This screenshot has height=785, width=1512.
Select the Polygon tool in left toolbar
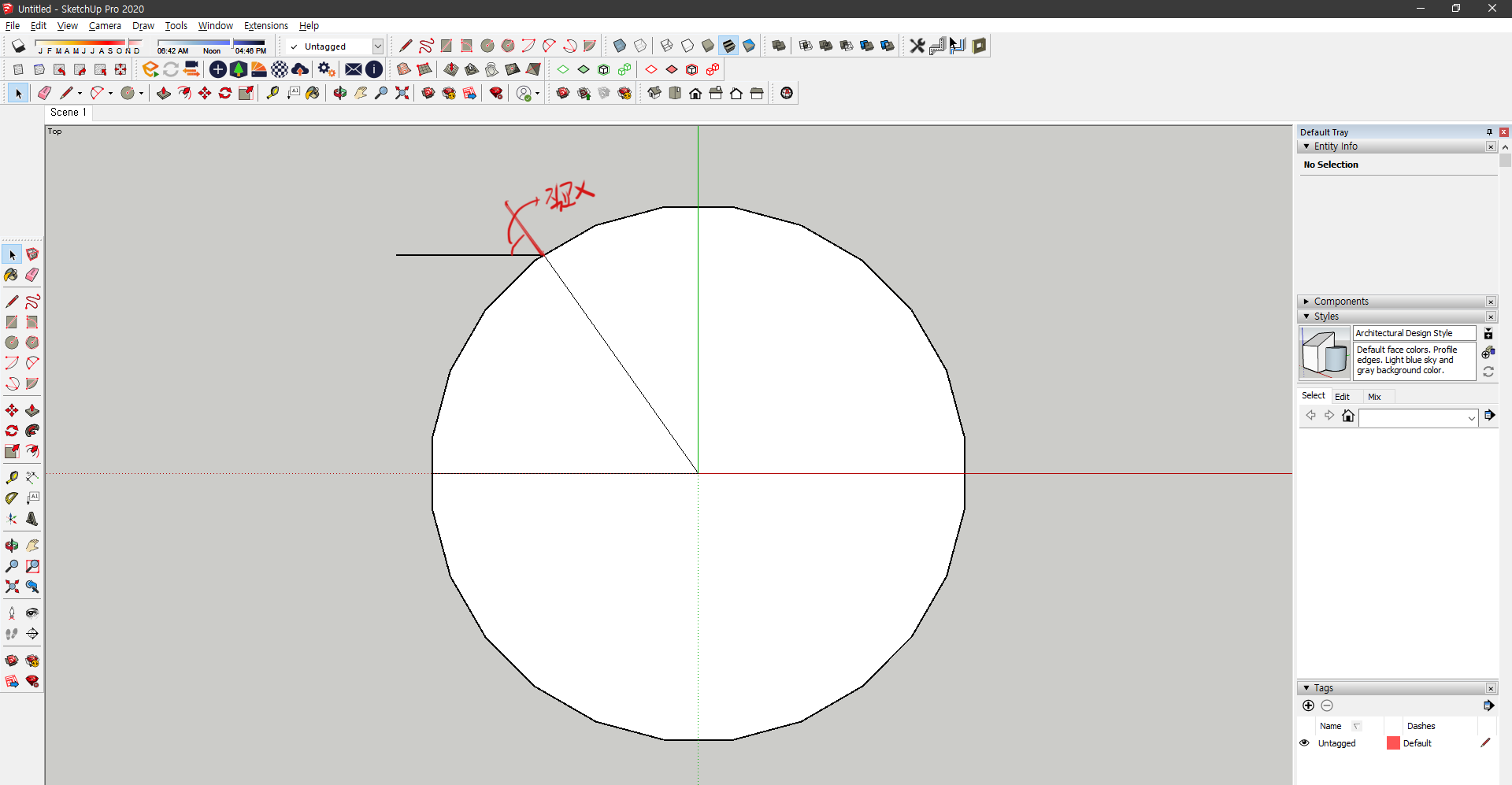(32, 343)
